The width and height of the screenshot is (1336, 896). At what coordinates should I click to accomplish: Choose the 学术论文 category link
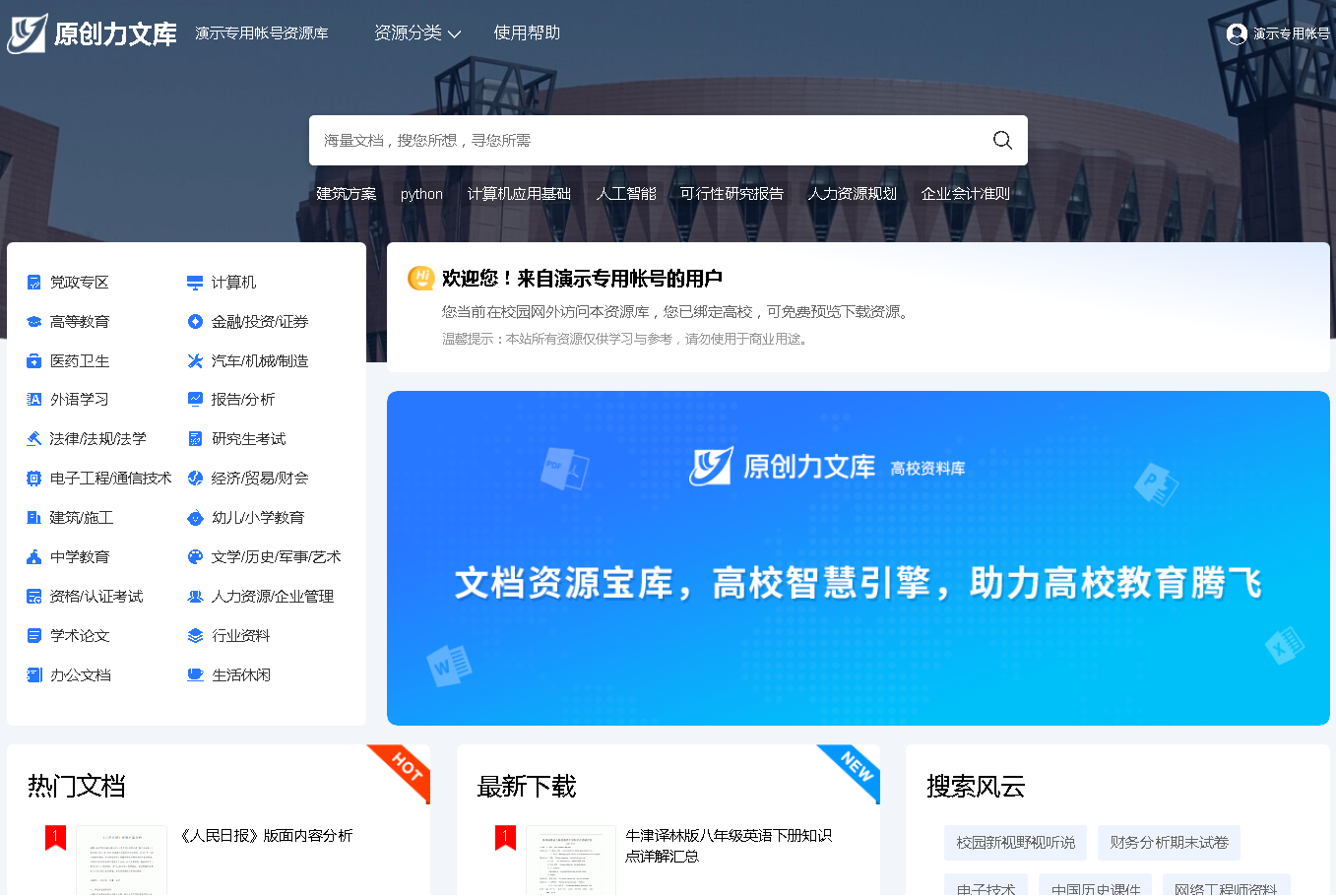coord(79,636)
